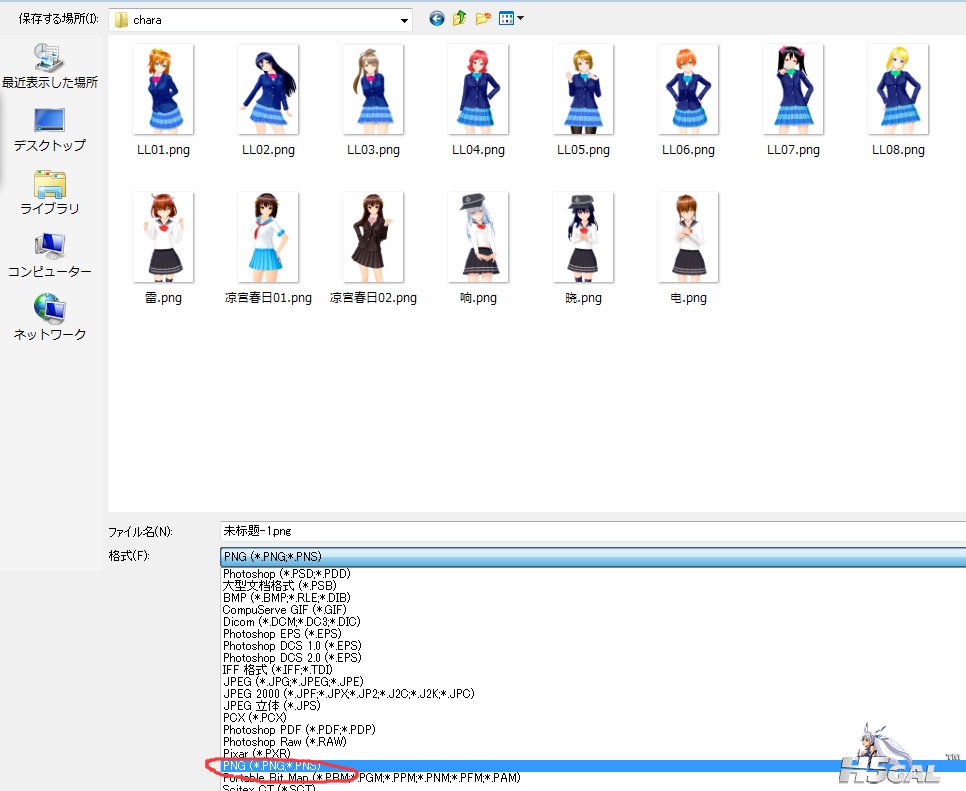Open the view menu icon dropdown
966x791 pixels.
click(x=511, y=18)
